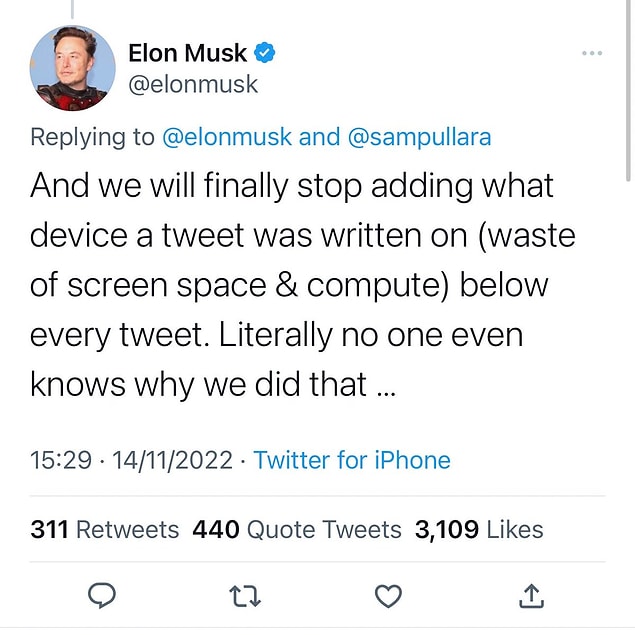Click the blue verified badge
The height and width of the screenshot is (635, 635).
(x=266, y=52)
